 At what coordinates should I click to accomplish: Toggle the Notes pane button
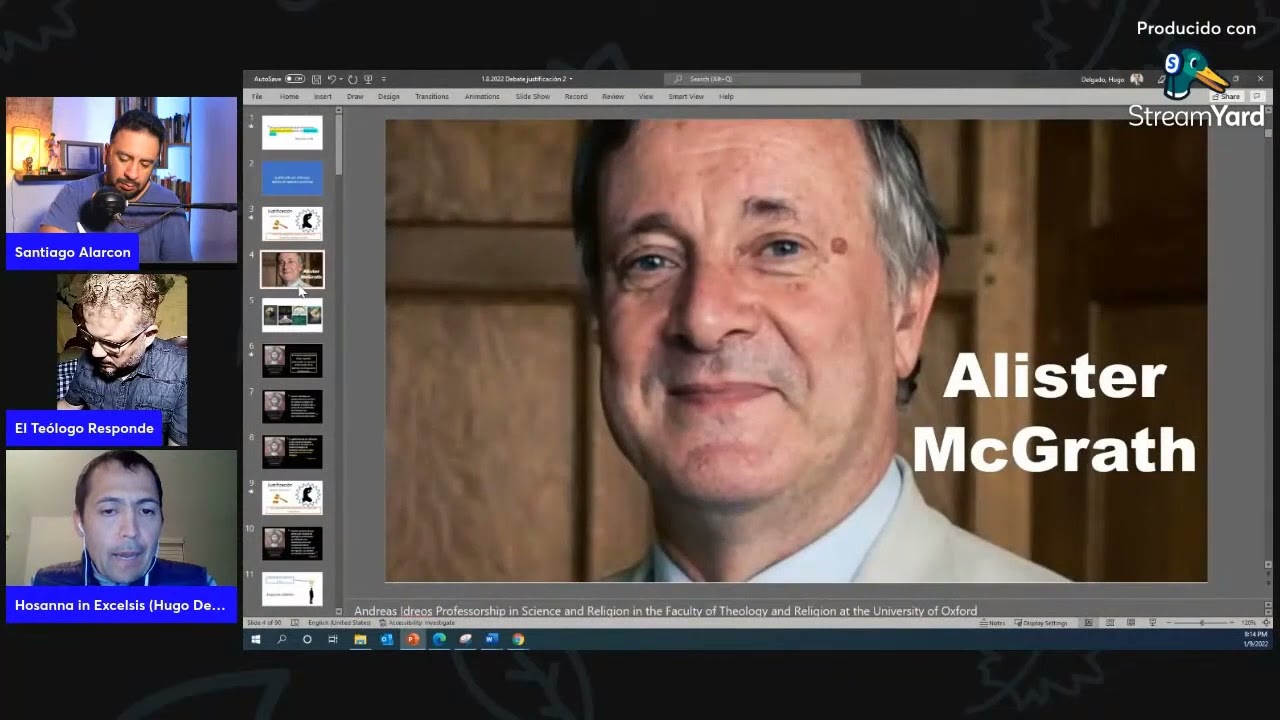(993, 623)
